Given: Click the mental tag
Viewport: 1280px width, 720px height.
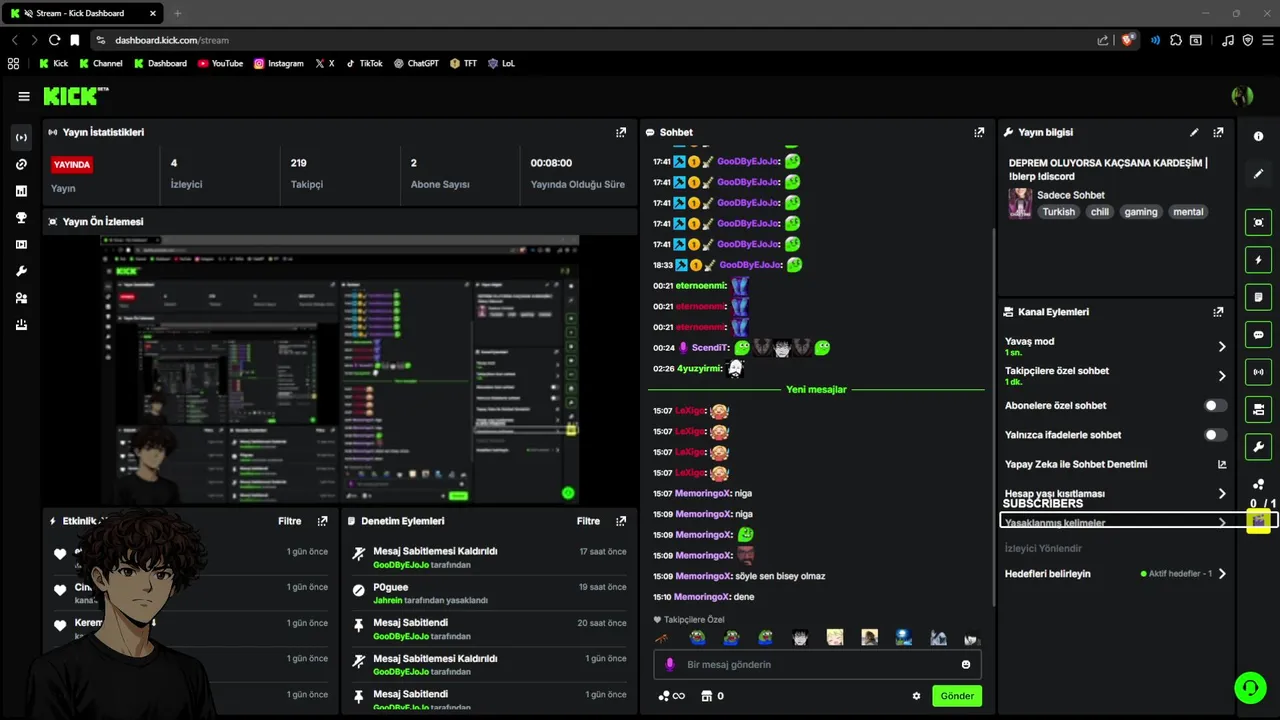Looking at the screenshot, I should (1188, 212).
